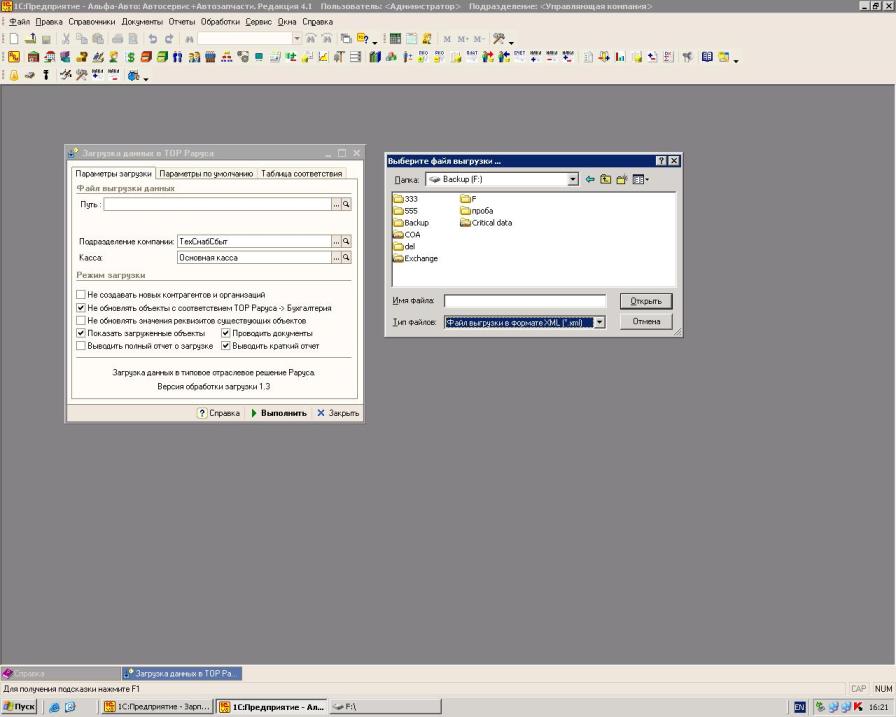Uncheck 'Проводить документы' checkbox
The height and width of the screenshot is (717, 896).
tap(226, 333)
